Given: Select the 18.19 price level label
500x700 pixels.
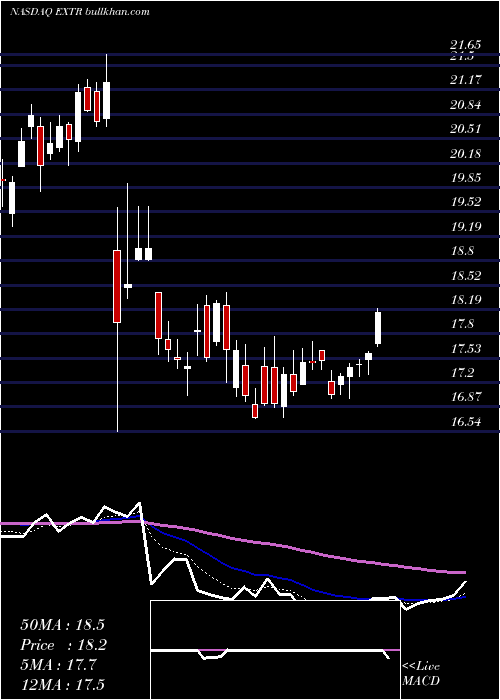Looking at the screenshot, I should tap(466, 300).
